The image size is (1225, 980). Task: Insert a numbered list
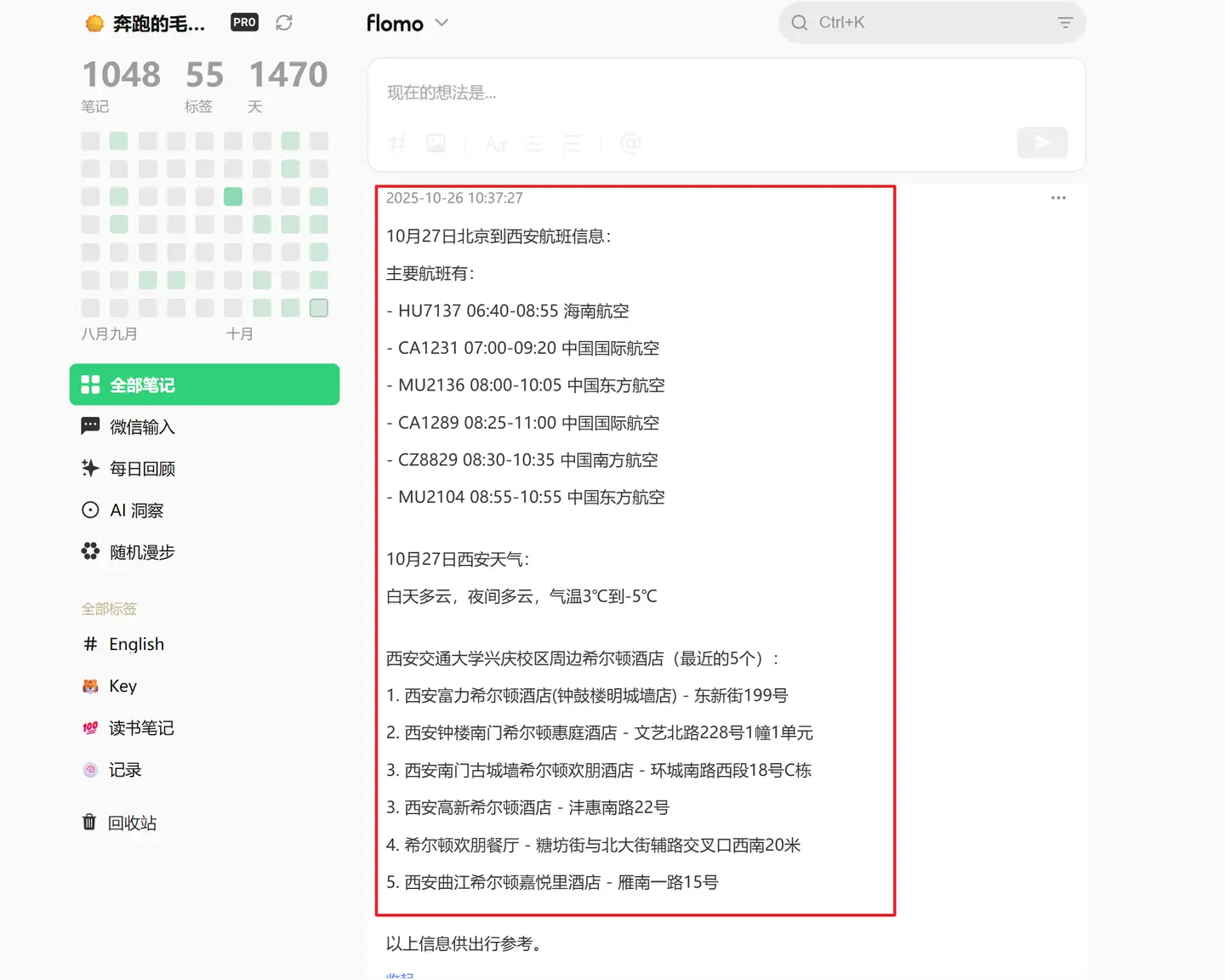(x=573, y=144)
